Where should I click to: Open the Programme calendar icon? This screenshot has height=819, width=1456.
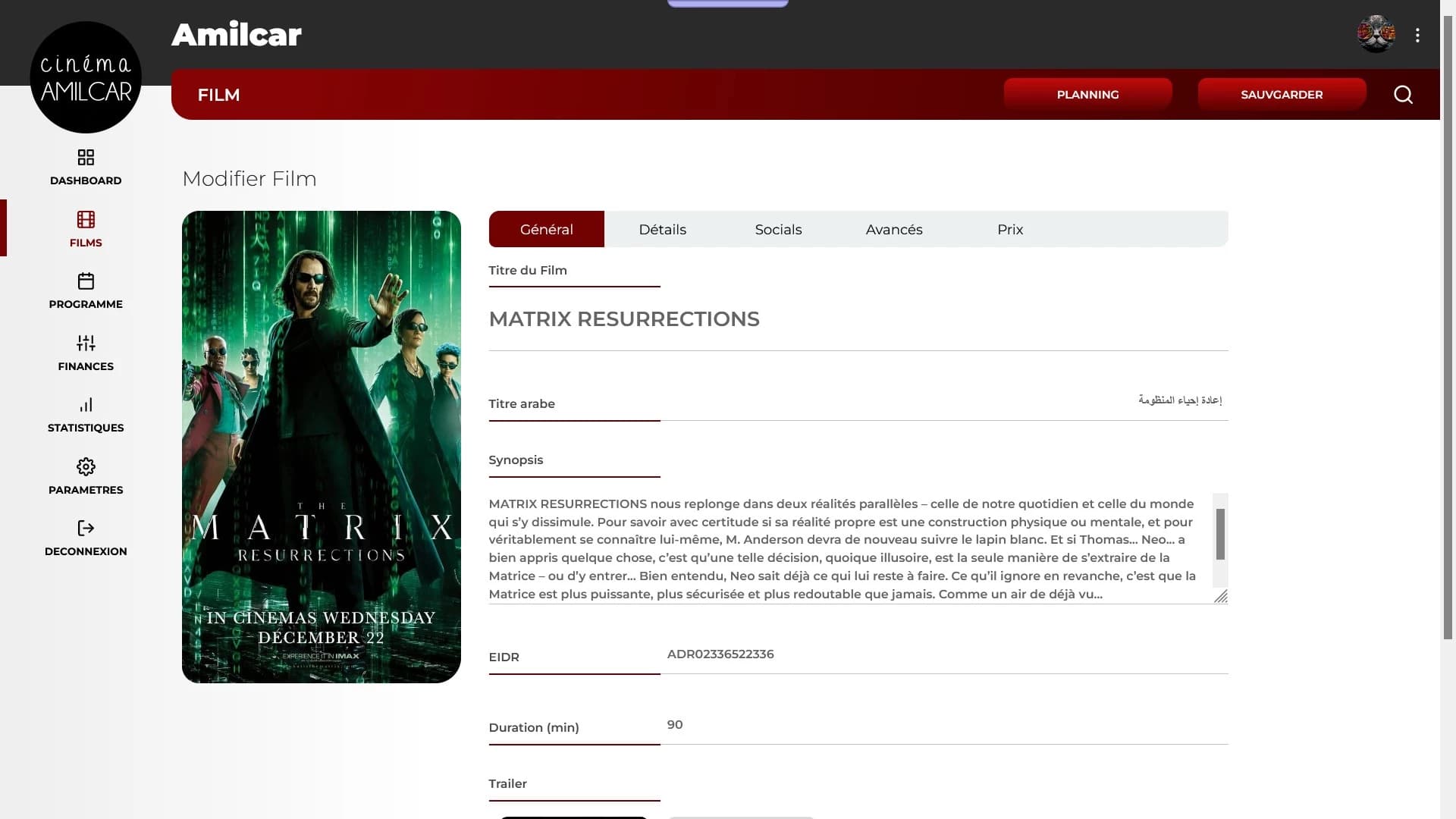[86, 281]
